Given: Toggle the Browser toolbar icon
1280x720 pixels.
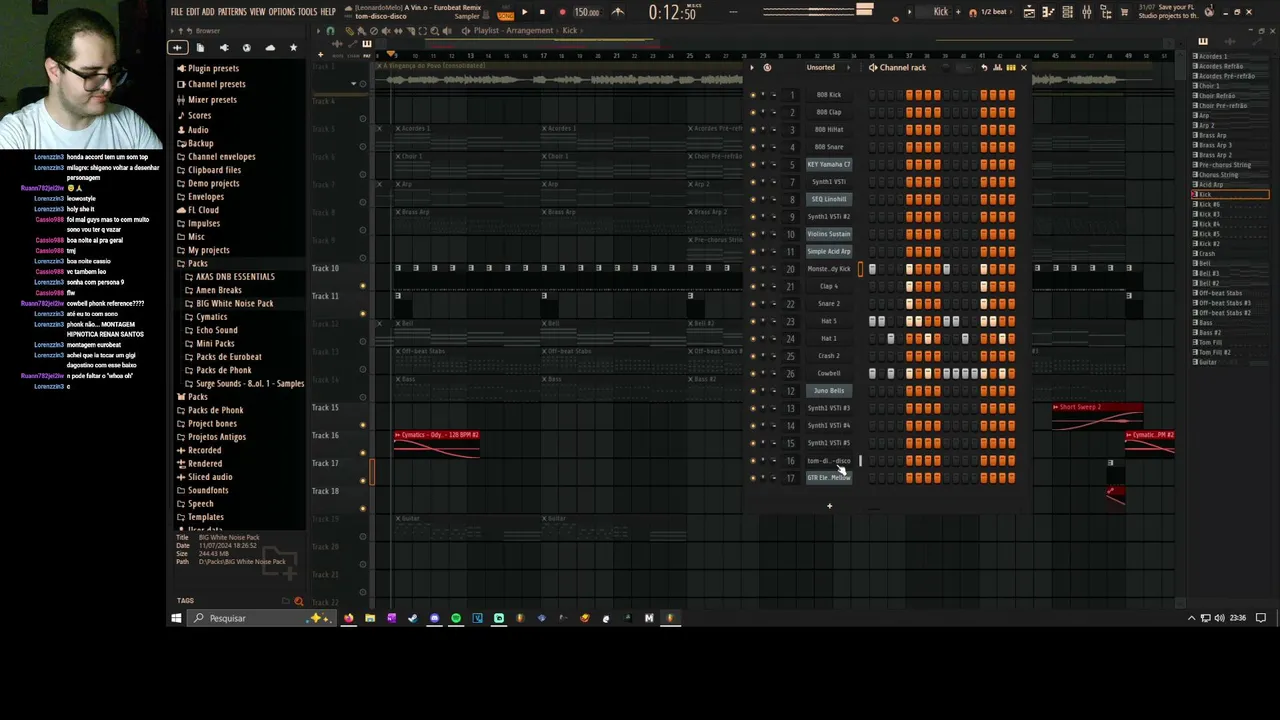Looking at the screenshot, I should [x=1105, y=12].
